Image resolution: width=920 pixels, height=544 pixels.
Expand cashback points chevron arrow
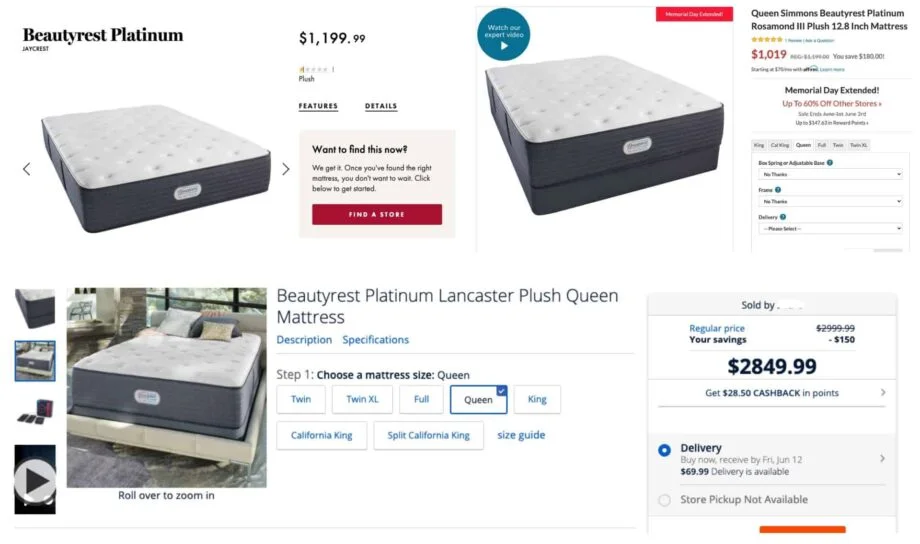point(882,393)
